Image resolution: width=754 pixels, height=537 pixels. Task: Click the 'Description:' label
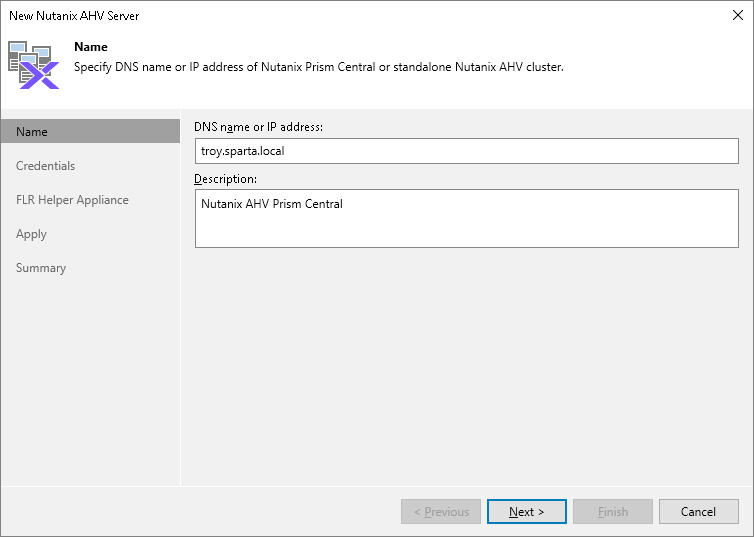[x=225, y=179]
